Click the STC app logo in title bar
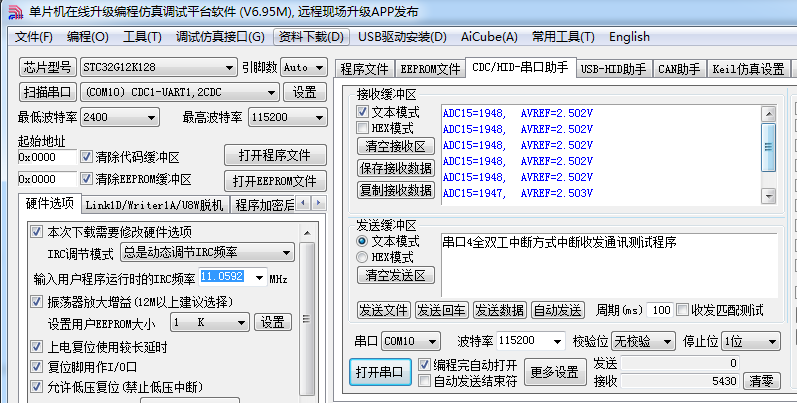This screenshot has height=403, width=797. pyautogui.click(x=16, y=12)
